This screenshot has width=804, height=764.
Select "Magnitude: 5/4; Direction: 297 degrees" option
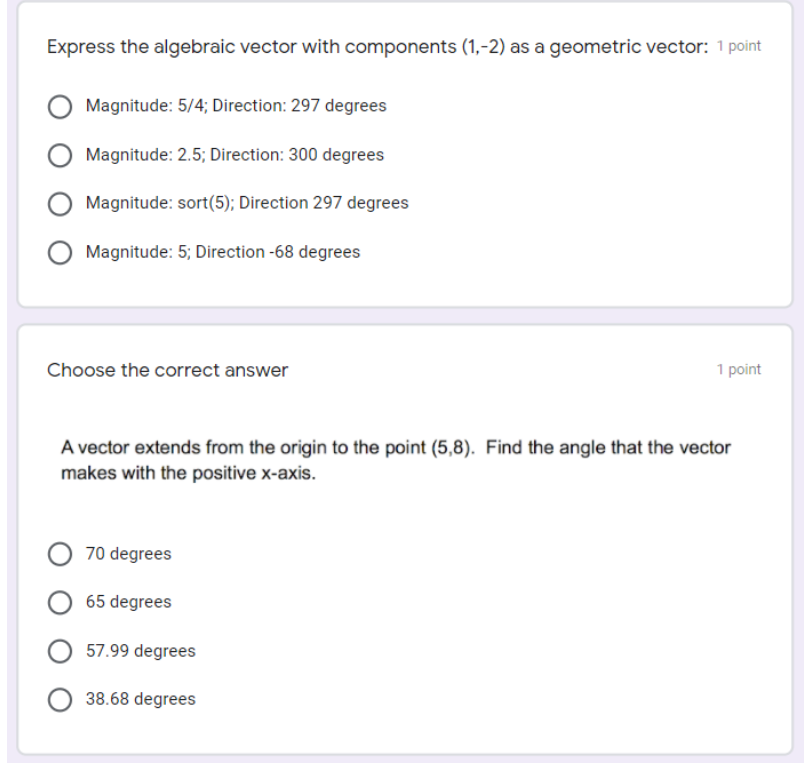click(60, 105)
